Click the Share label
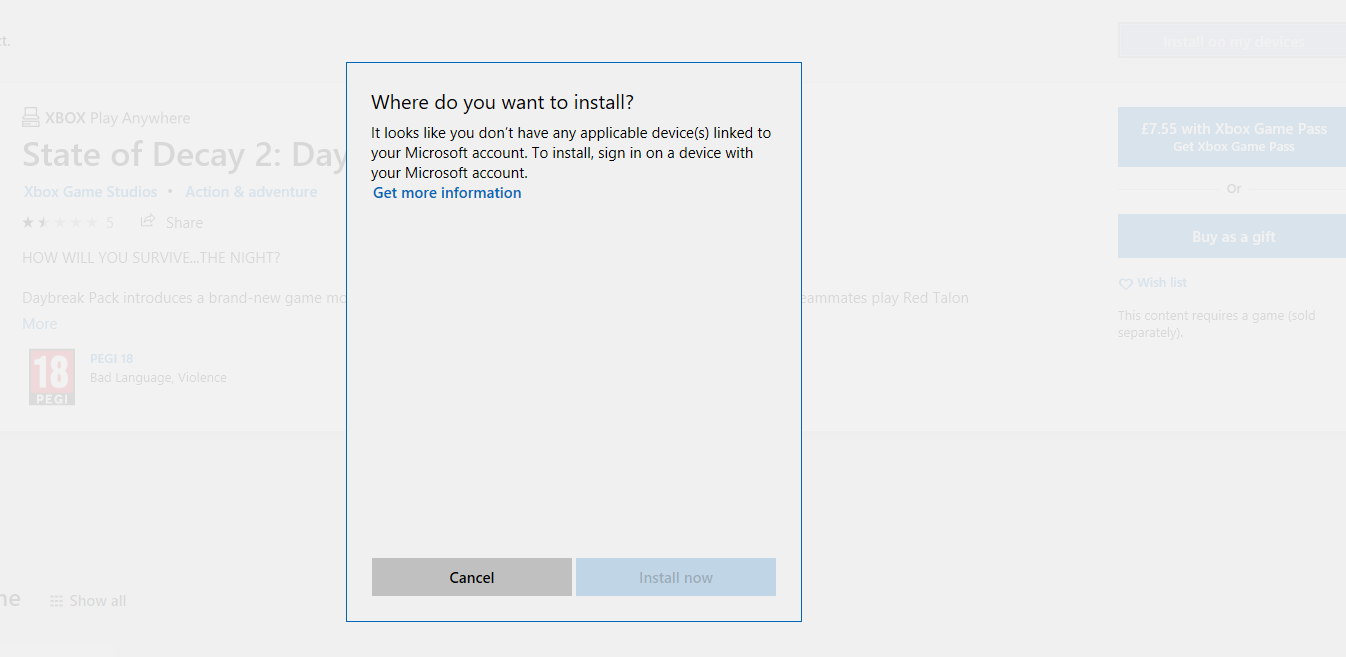This screenshot has width=1346, height=657. pyautogui.click(x=184, y=223)
